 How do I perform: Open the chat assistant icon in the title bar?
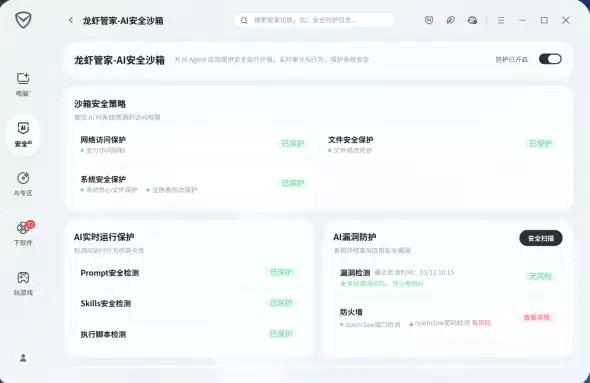[472, 20]
